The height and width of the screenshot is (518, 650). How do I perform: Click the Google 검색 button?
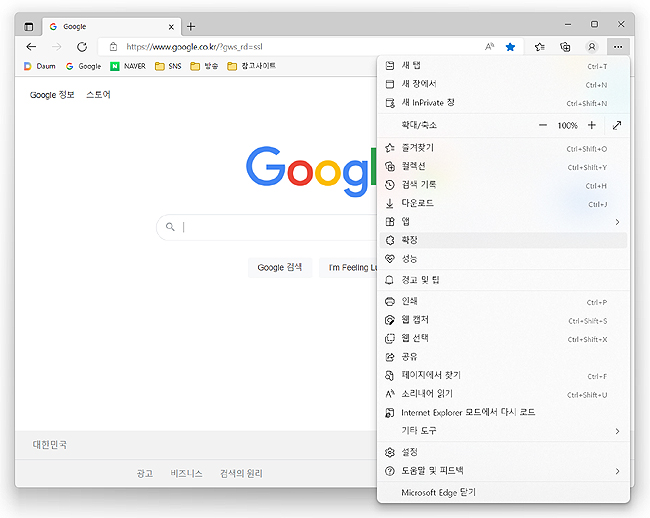(280, 268)
